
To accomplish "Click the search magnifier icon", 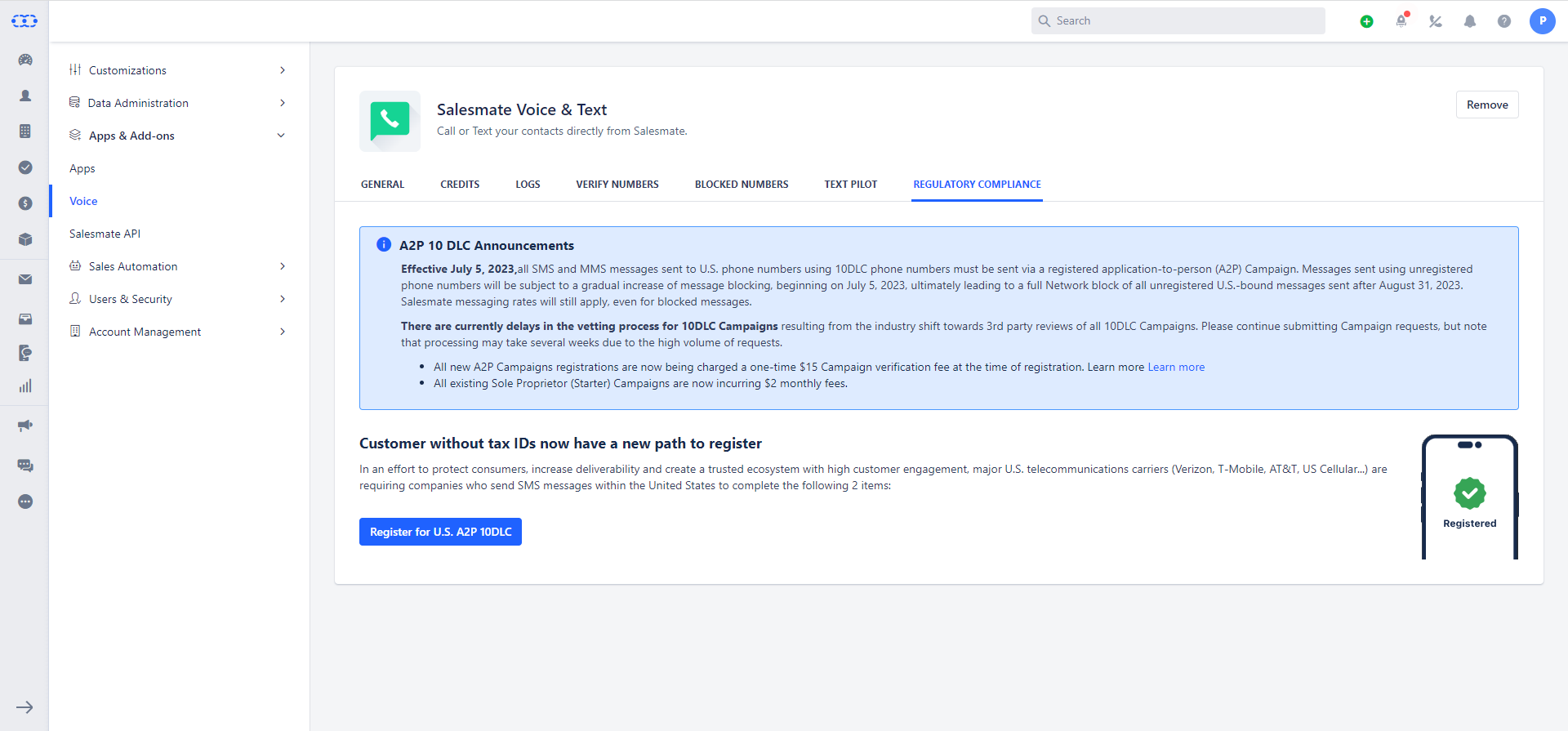I will pyautogui.click(x=1045, y=21).
